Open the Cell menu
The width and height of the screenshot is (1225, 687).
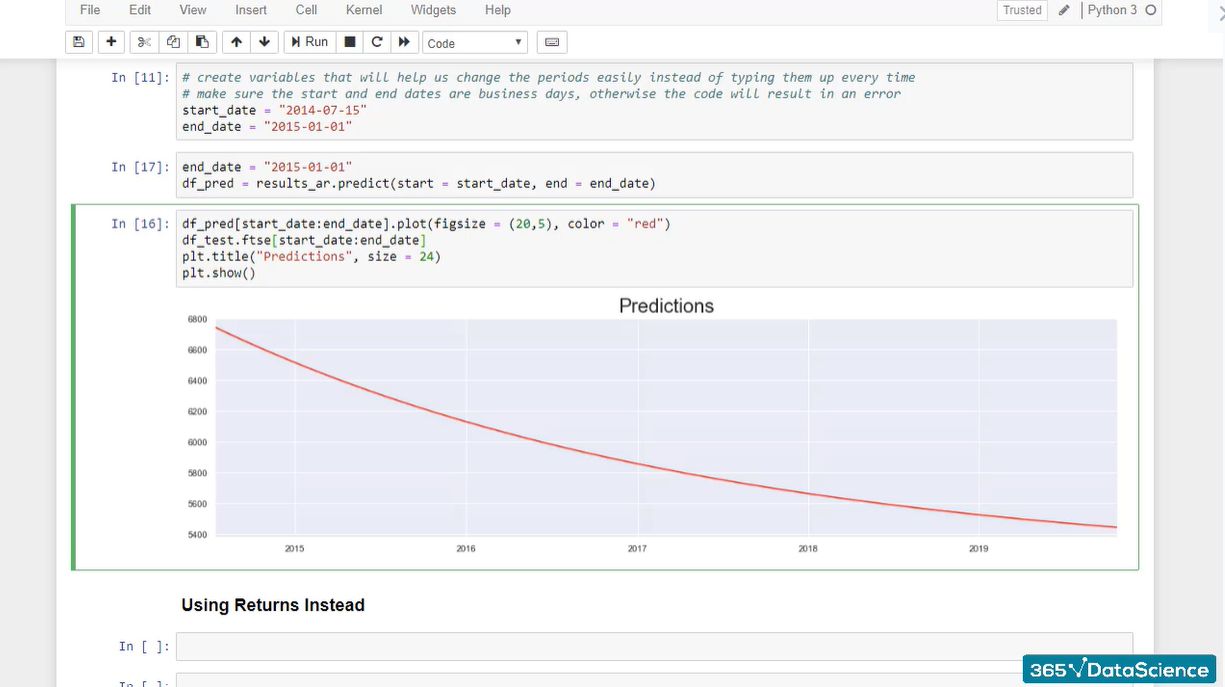click(306, 10)
